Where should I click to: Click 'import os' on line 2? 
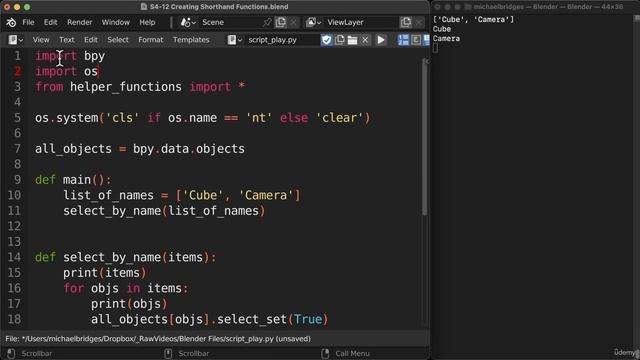(67, 71)
